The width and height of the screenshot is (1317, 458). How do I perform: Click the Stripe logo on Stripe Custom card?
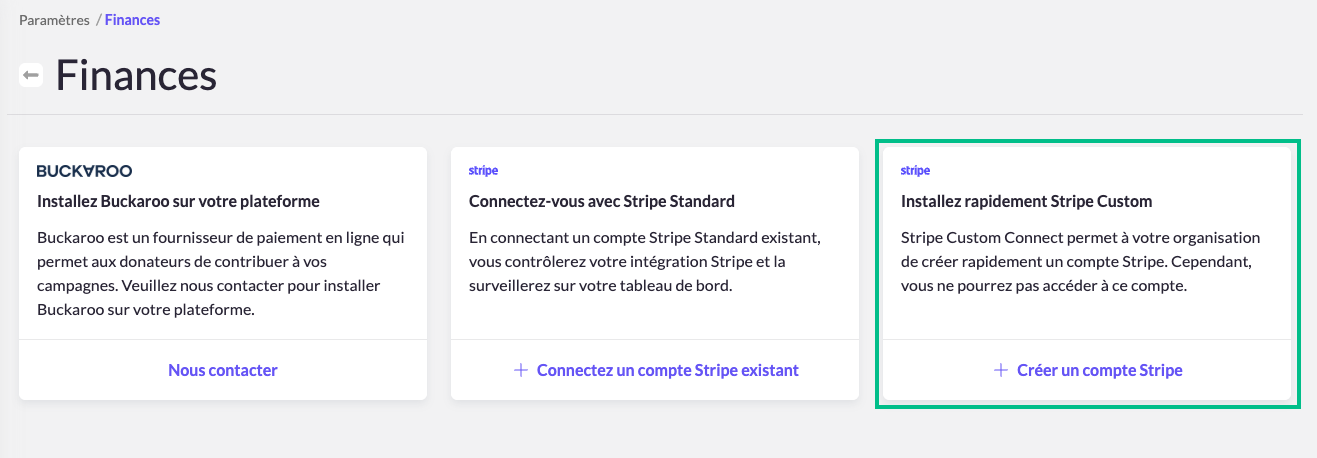(x=915, y=171)
